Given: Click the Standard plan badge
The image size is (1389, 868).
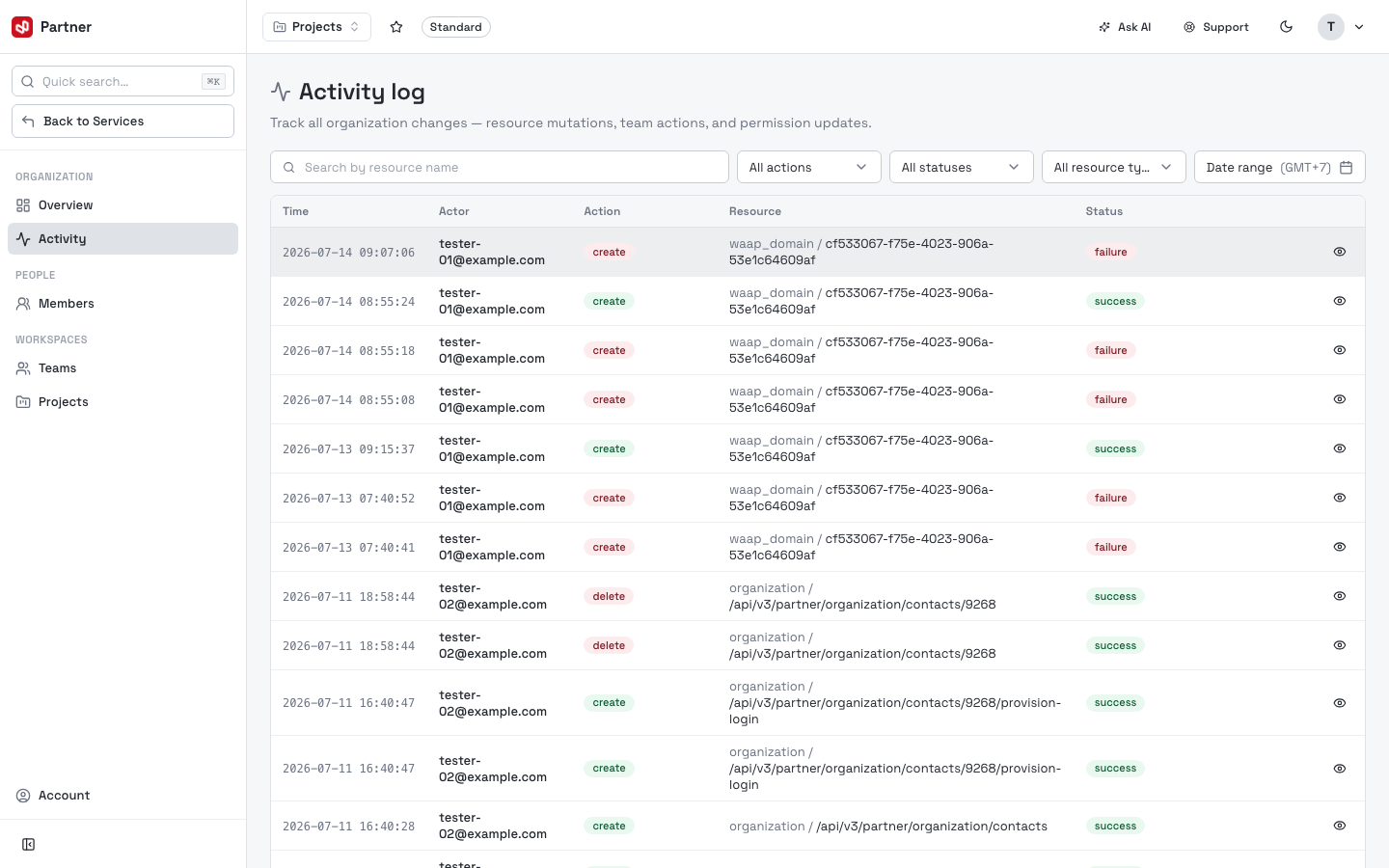Looking at the screenshot, I should [456, 27].
